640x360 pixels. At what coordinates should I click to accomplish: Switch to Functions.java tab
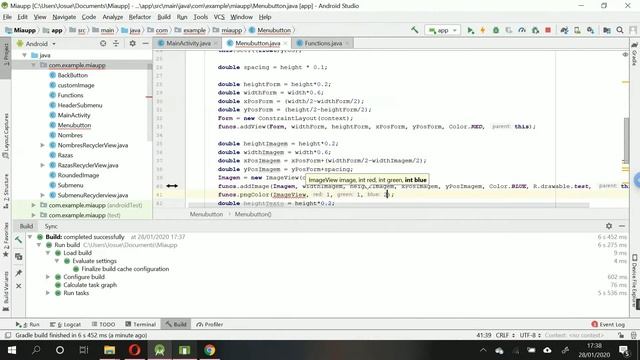(323, 43)
